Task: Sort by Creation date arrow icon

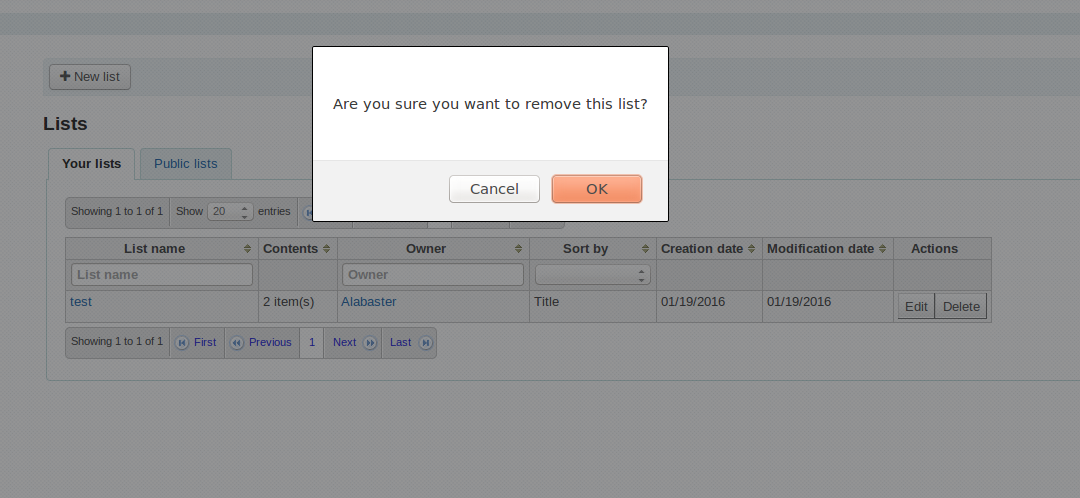Action: pos(752,249)
